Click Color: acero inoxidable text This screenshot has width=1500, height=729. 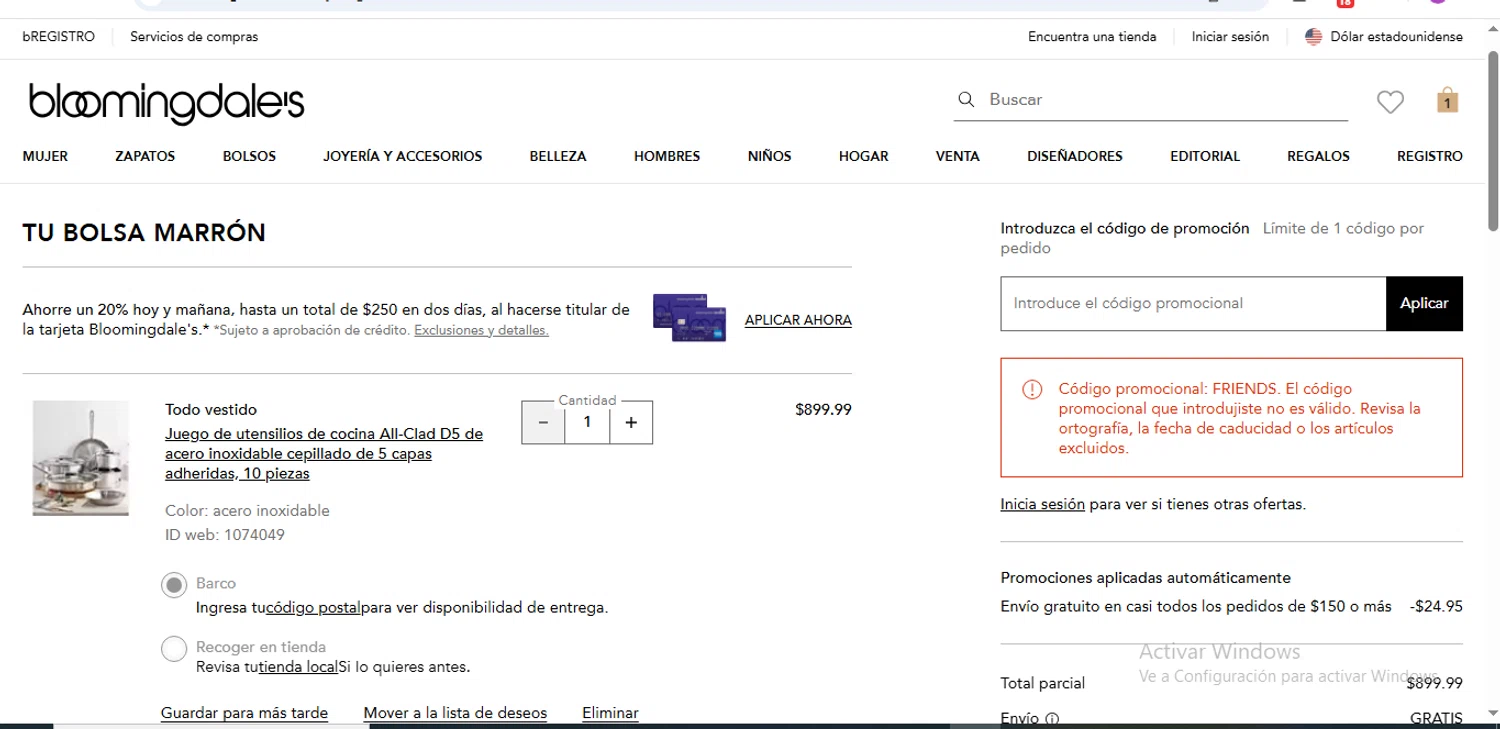click(x=247, y=510)
